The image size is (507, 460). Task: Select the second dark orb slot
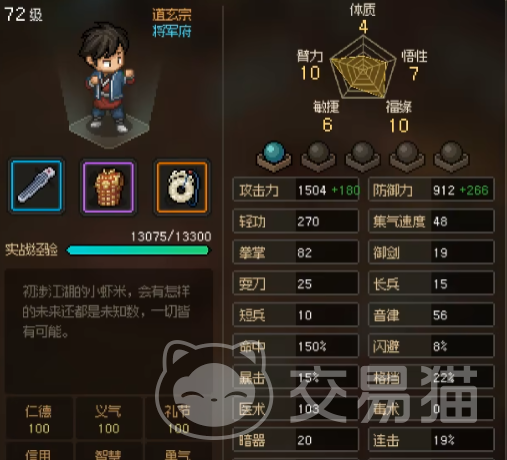[x=318, y=156]
